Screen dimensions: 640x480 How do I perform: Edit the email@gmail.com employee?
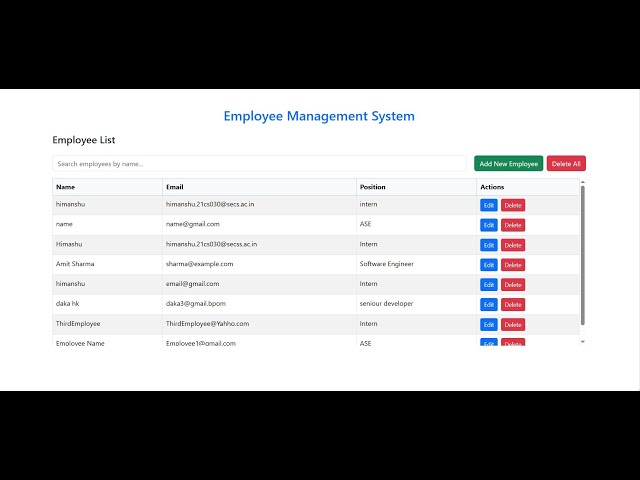click(x=489, y=284)
